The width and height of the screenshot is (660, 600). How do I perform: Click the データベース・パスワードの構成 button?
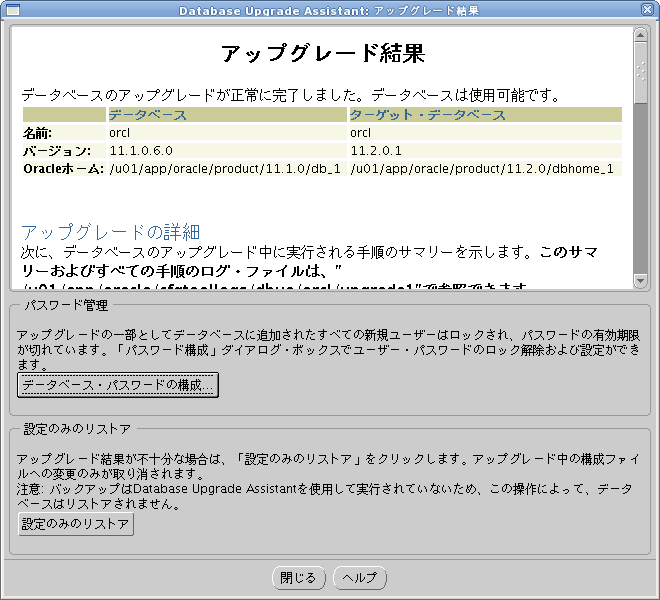[118, 385]
